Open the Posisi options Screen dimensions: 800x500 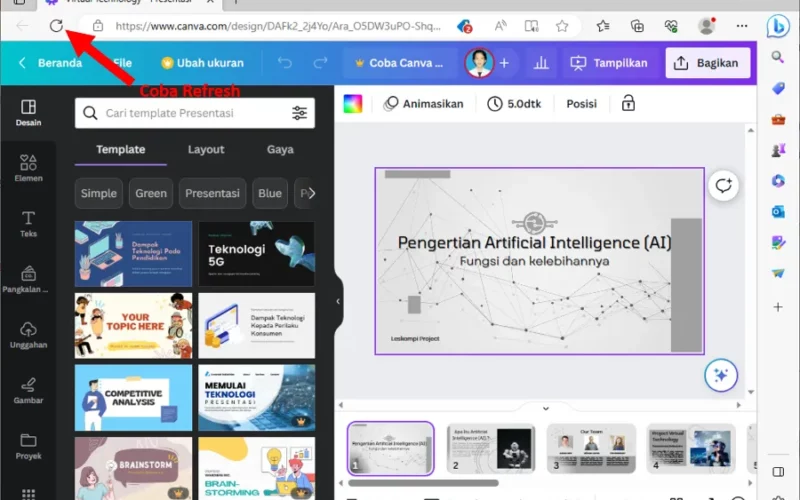pyautogui.click(x=581, y=104)
